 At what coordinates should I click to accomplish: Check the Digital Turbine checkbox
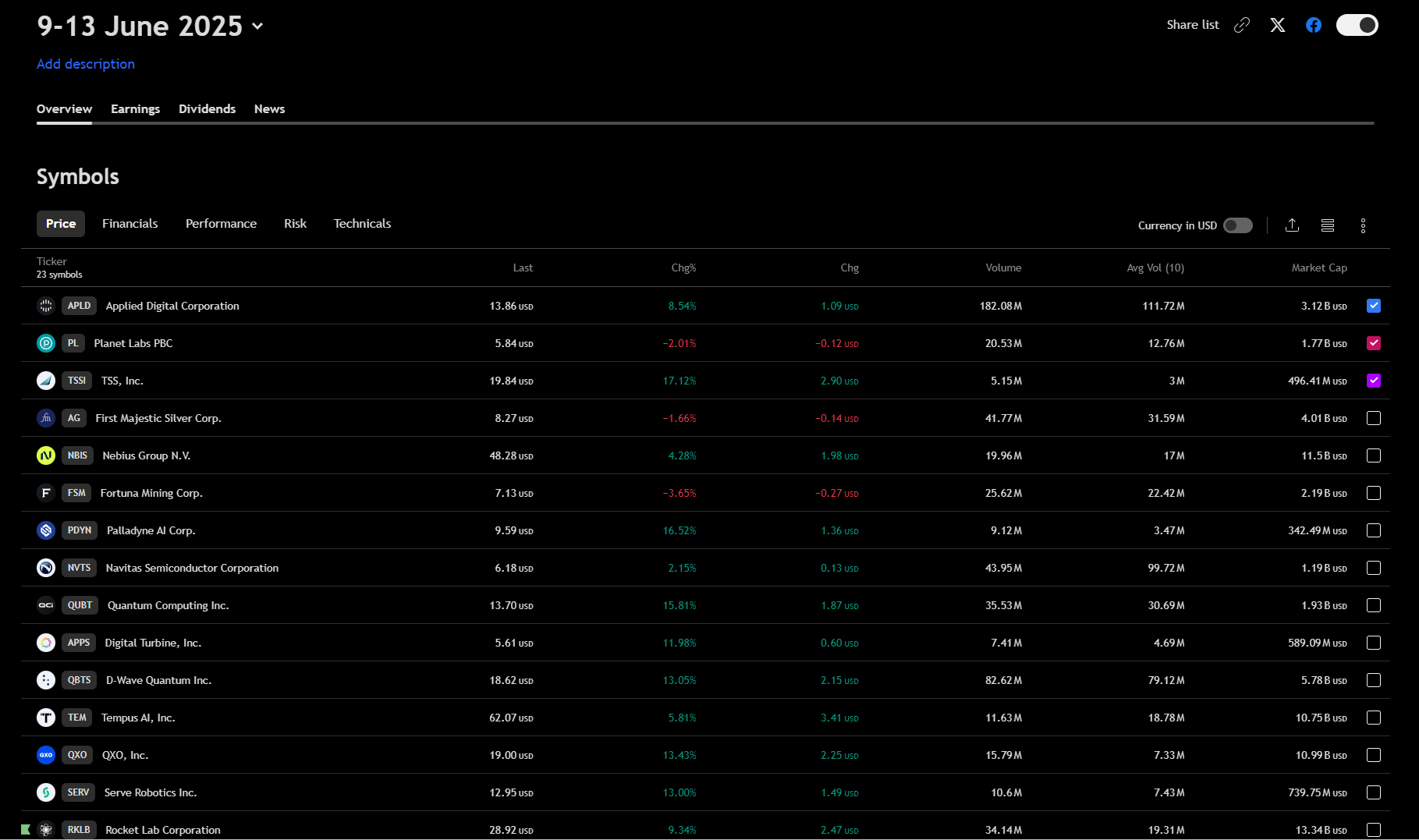pos(1374,643)
